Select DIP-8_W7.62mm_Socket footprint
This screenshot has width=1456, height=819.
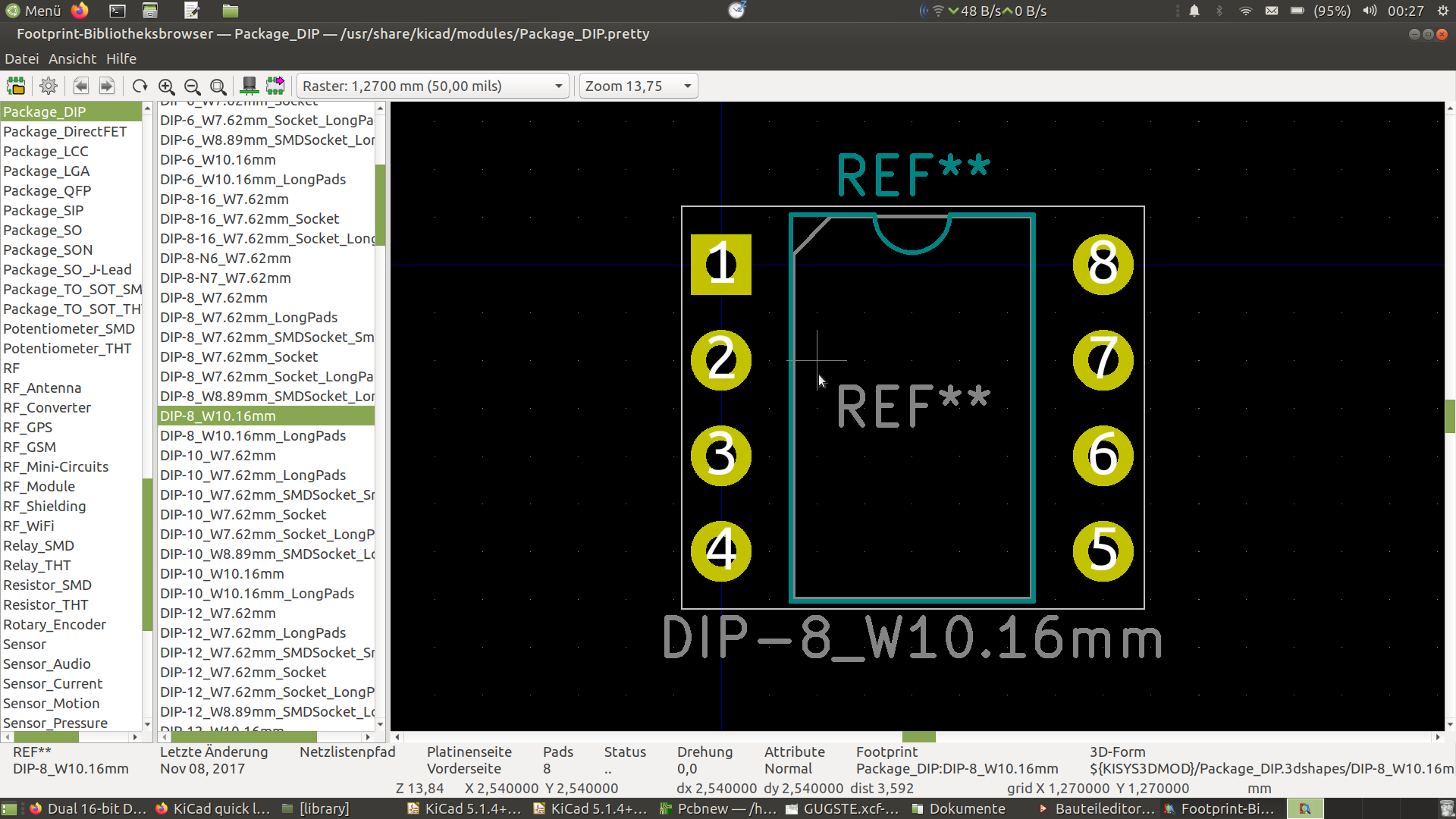239,356
